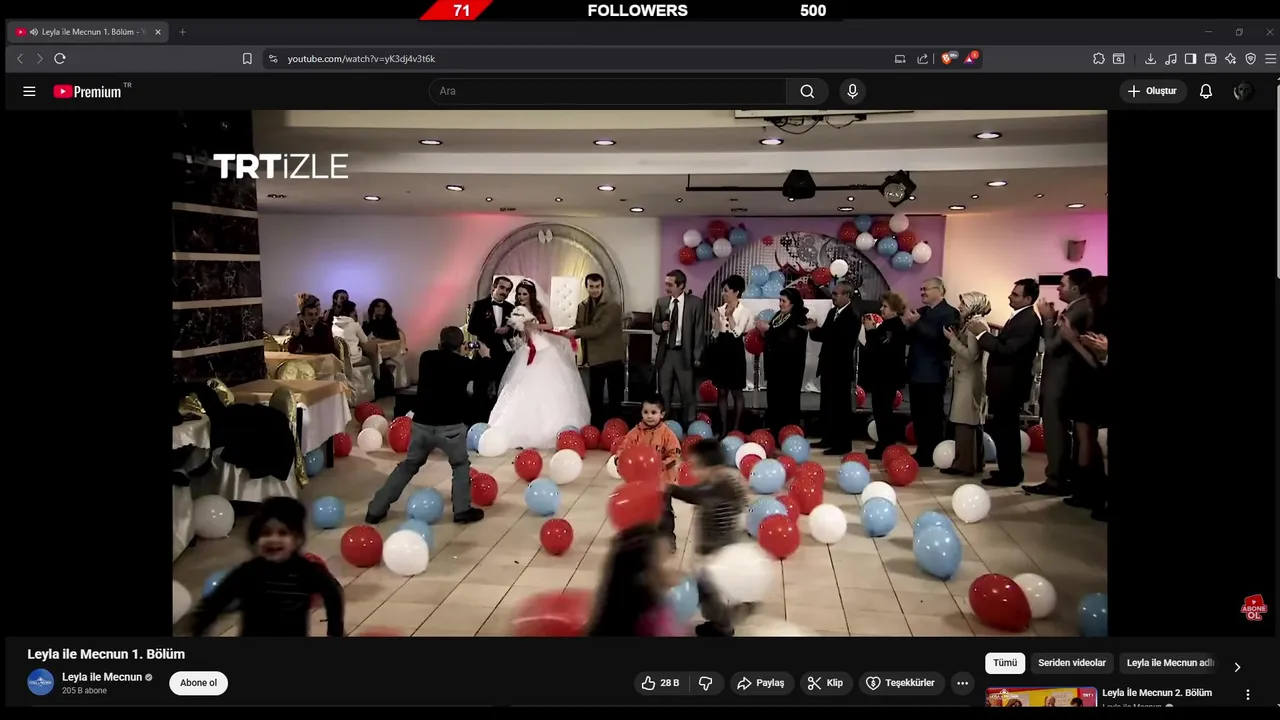Open Brave Rewards triangle icon

[x=970, y=58]
